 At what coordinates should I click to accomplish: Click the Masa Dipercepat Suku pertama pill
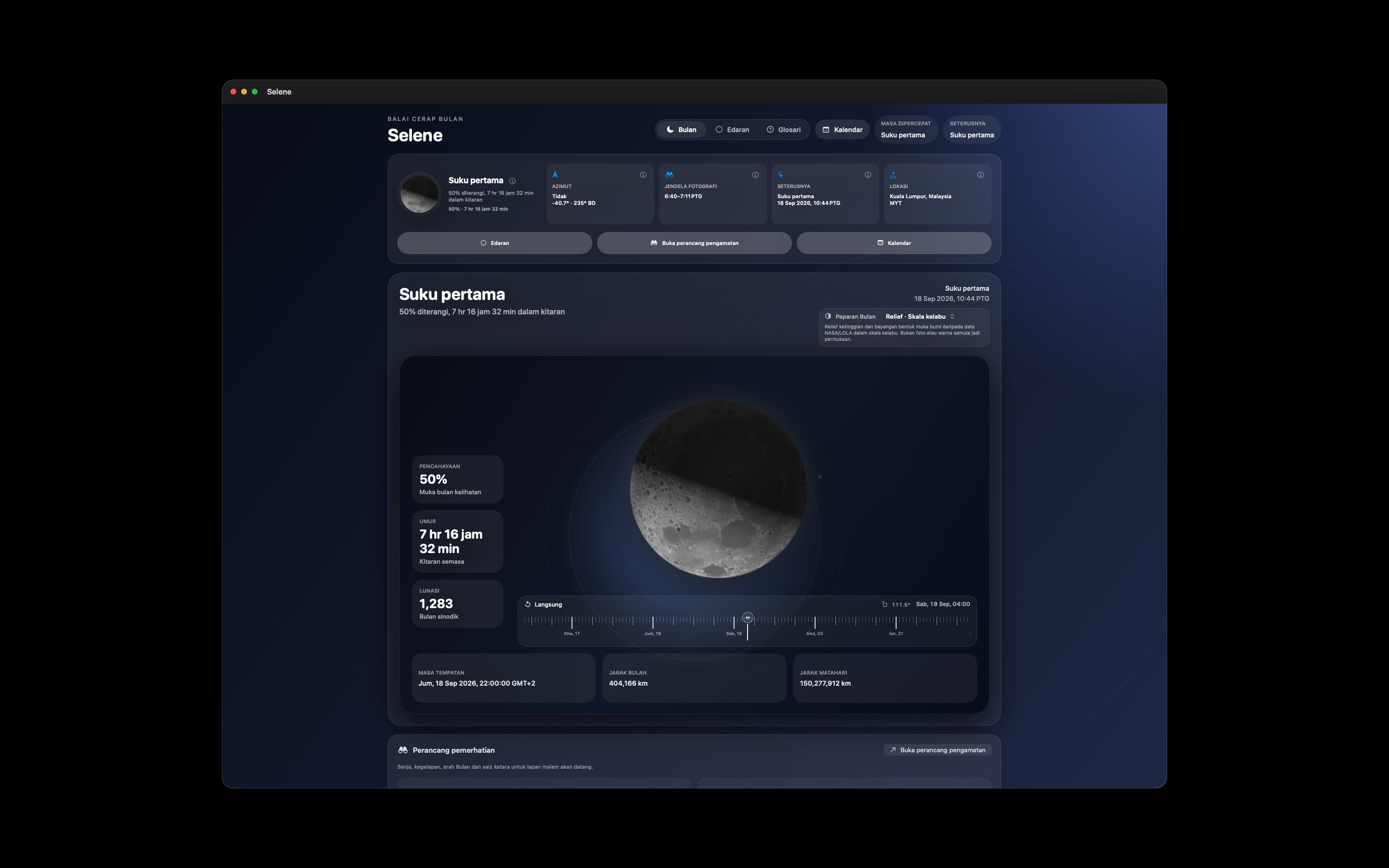click(x=906, y=130)
